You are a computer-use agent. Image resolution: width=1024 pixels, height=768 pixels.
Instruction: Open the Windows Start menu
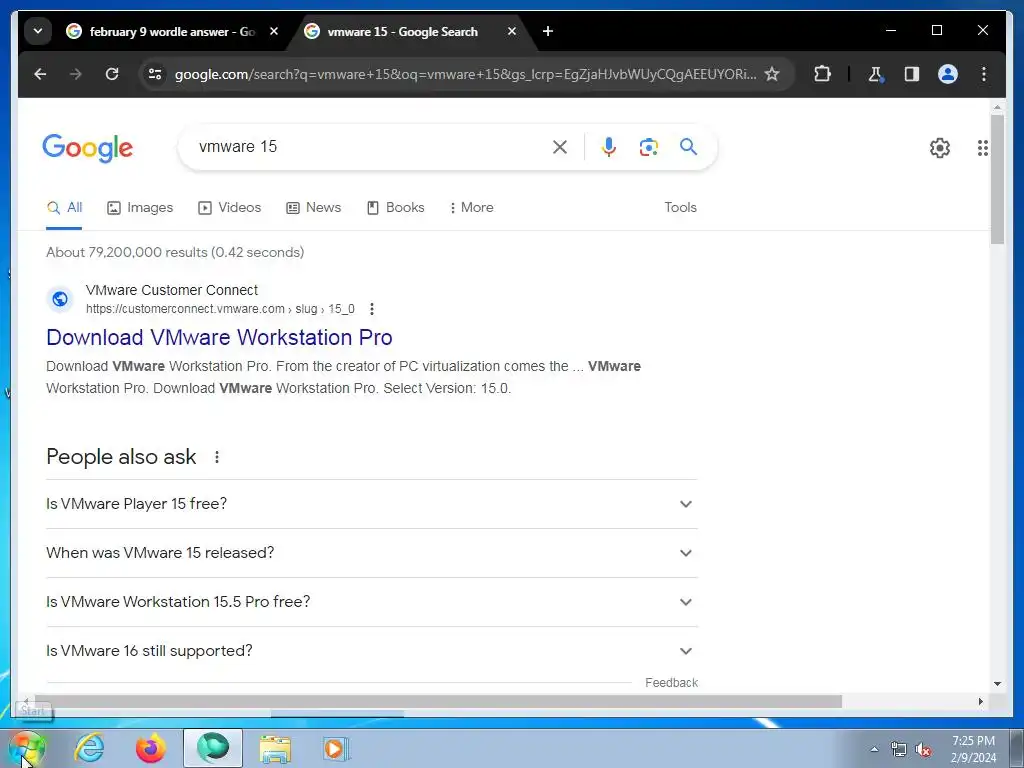(x=27, y=748)
